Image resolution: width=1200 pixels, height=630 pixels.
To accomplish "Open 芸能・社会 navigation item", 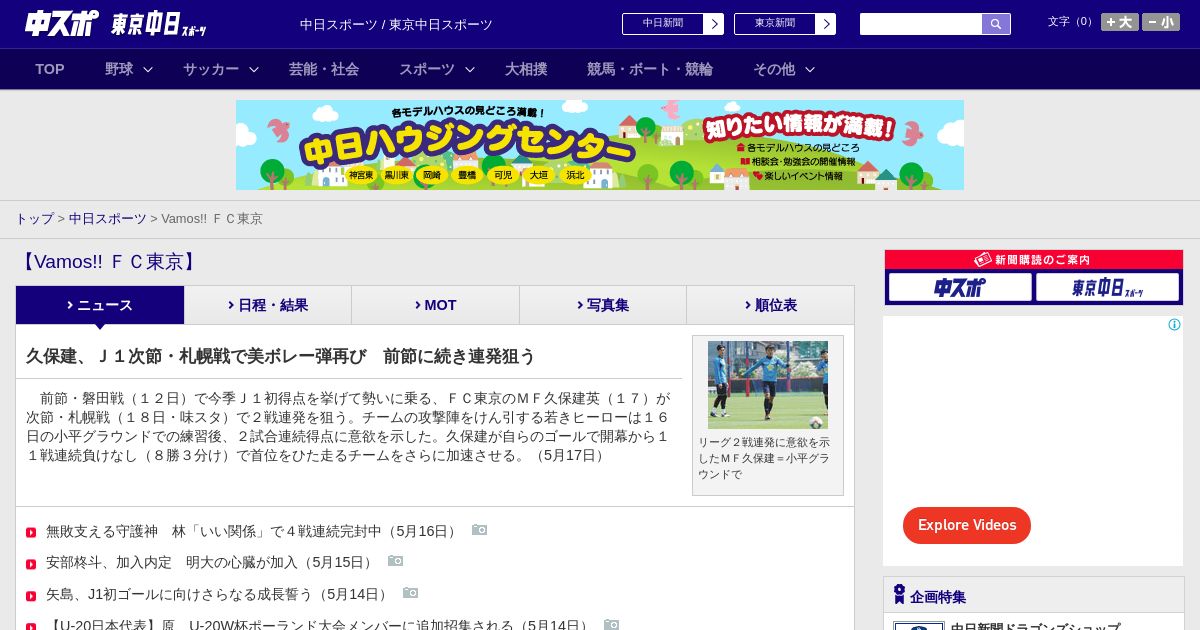I will point(324,69).
